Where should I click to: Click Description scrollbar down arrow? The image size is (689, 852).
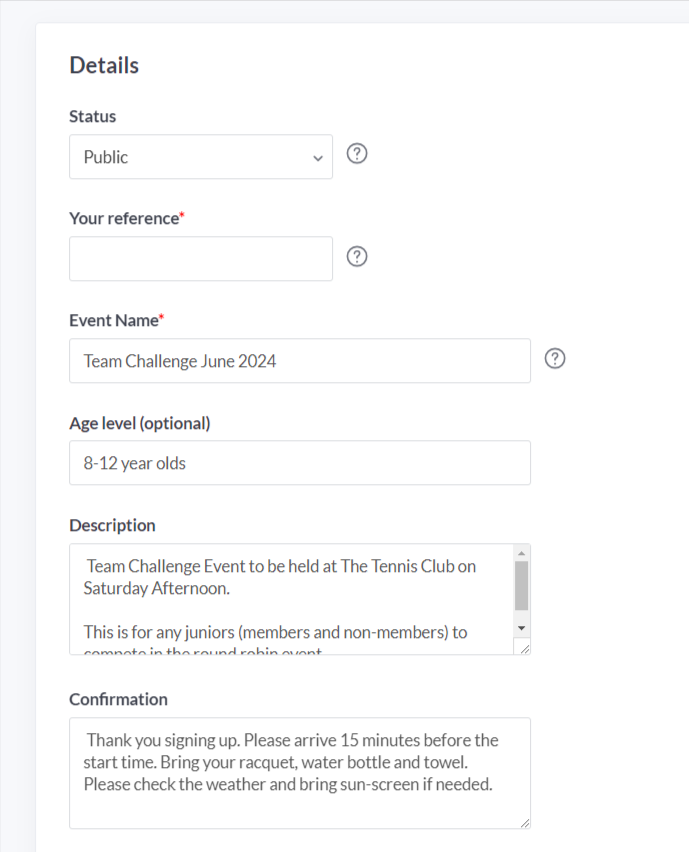tap(522, 628)
